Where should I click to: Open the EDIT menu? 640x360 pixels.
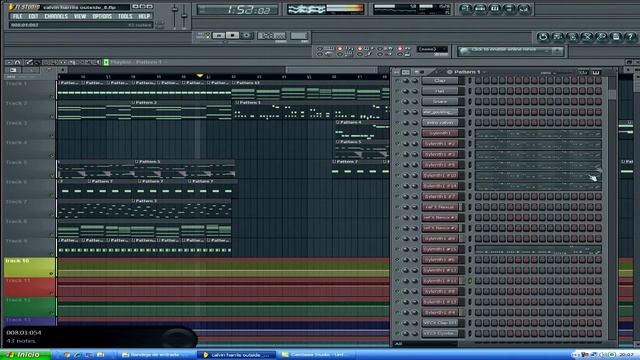(x=33, y=16)
